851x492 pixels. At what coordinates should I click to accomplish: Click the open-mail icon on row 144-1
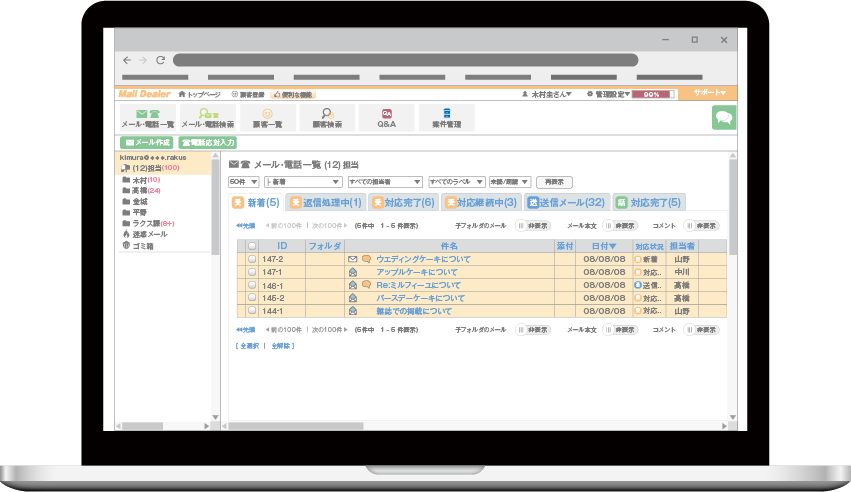(x=353, y=311)
